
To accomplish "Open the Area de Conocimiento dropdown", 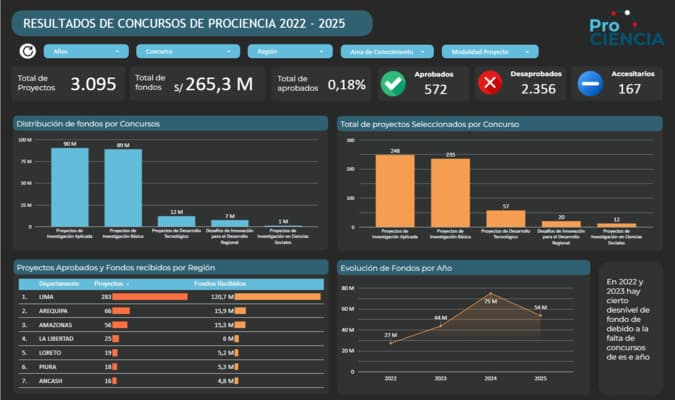I will 387,52.
